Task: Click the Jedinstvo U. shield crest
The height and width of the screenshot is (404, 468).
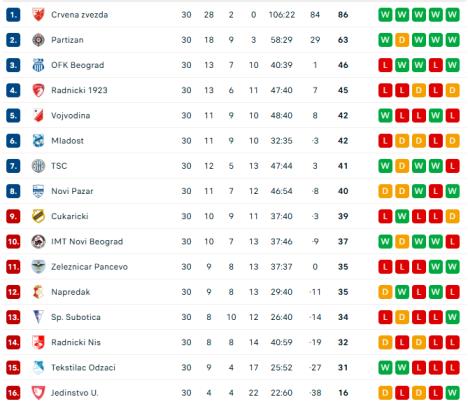Action: click(38, 393)
